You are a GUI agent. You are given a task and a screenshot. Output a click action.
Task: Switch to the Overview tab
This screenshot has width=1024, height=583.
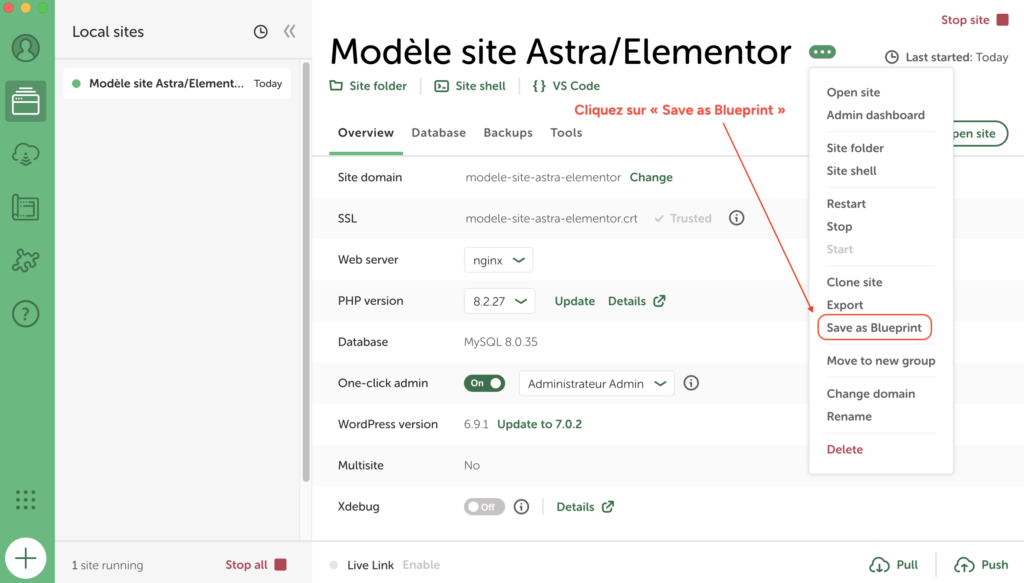(x=366, y=133)
